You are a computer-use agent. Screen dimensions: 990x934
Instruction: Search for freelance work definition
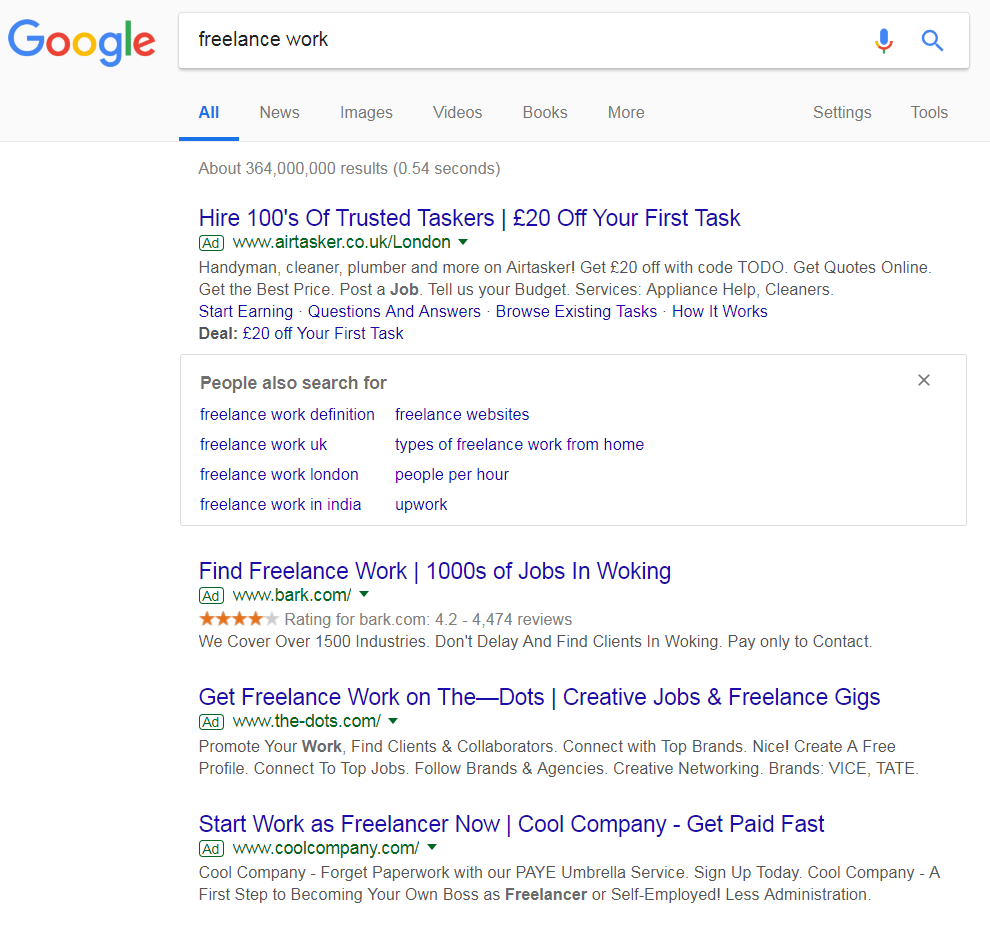287,414
